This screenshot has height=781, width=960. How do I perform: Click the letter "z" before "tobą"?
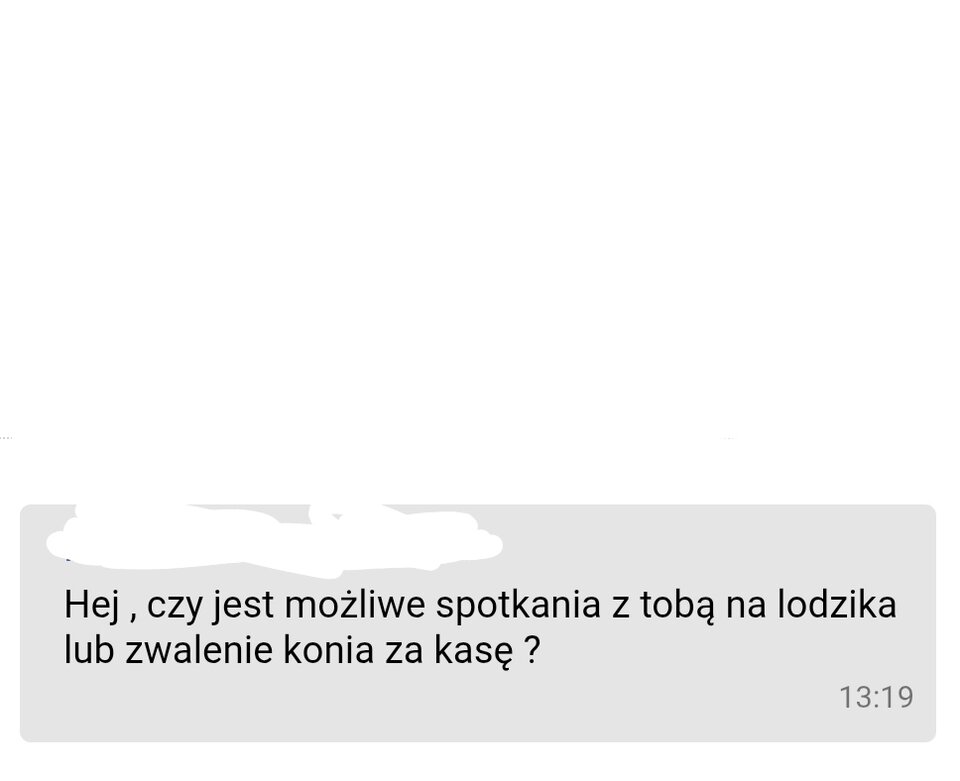(x=620, y=607)
